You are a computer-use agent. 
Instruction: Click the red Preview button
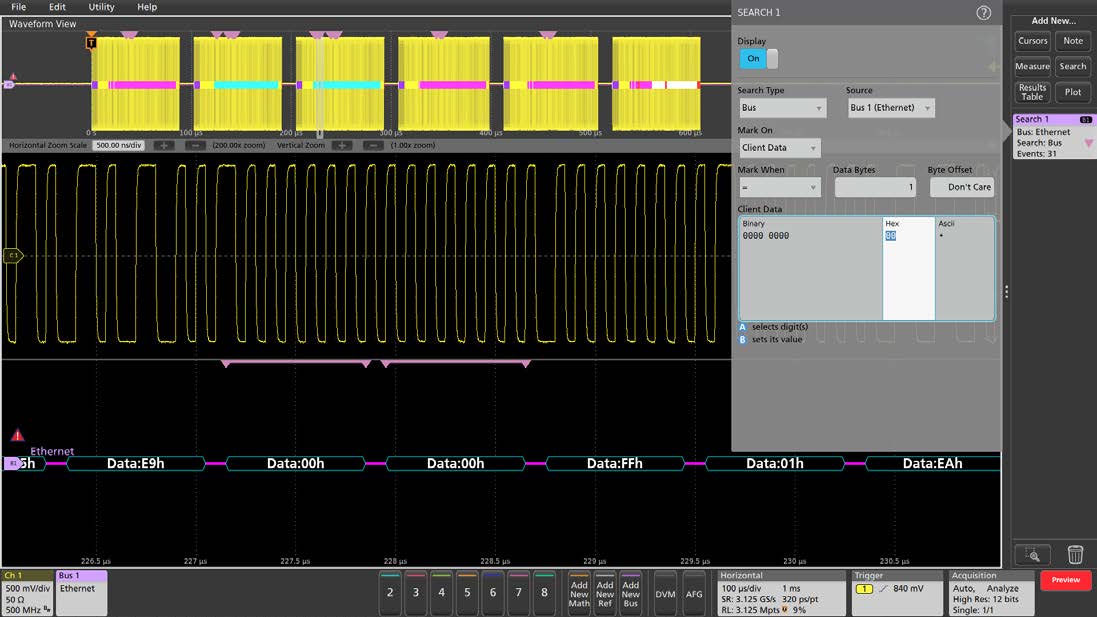pyautogui.click(x=1064, y=580)
